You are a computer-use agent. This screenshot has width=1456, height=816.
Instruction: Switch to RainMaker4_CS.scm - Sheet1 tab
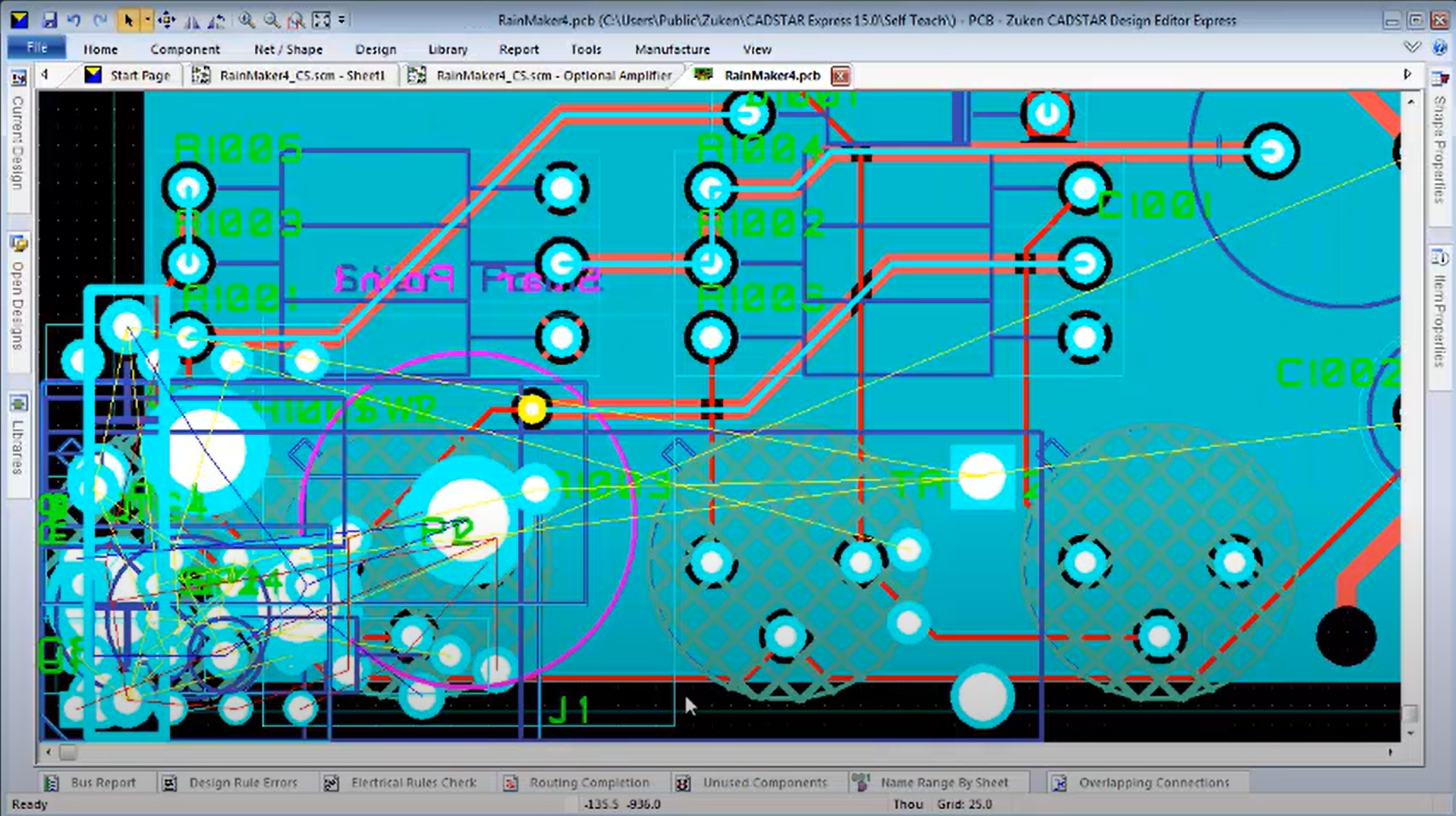(291, 75)
